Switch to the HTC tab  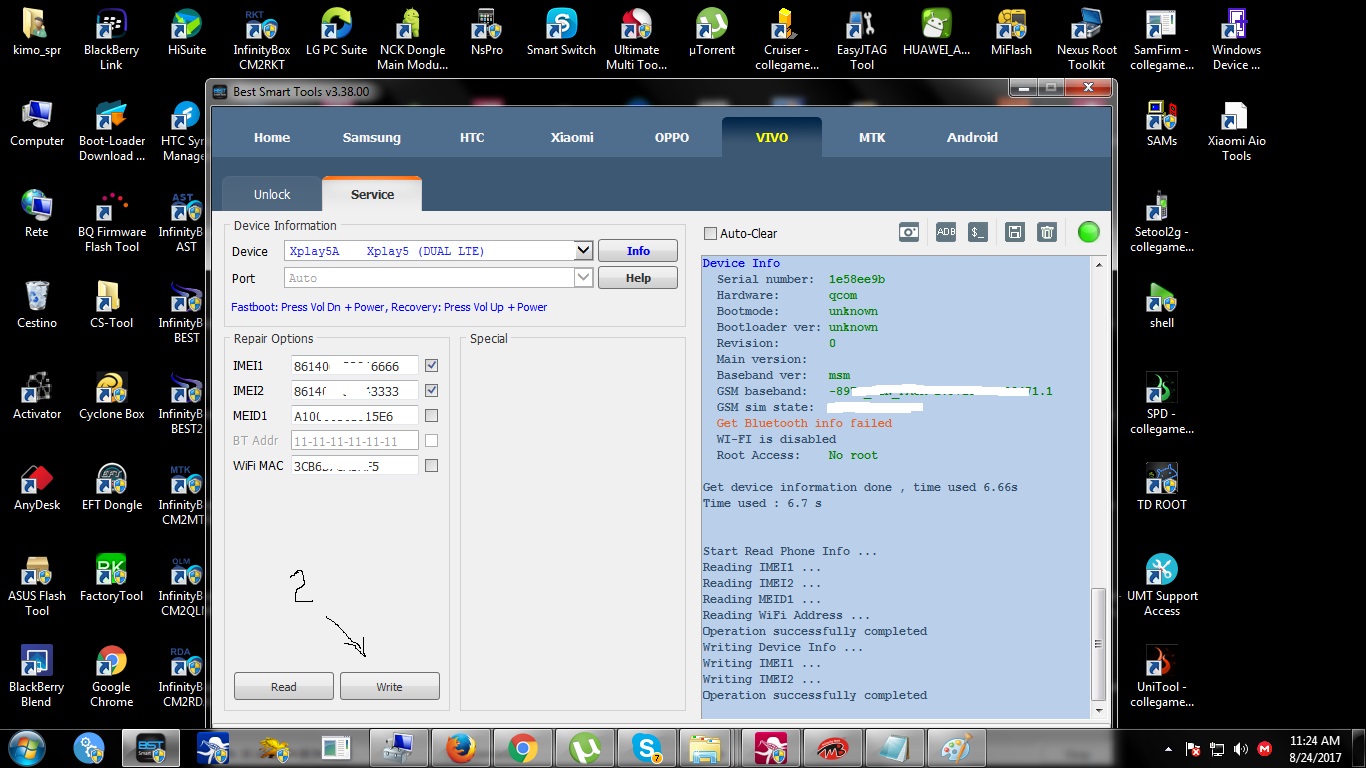[472, 137]
